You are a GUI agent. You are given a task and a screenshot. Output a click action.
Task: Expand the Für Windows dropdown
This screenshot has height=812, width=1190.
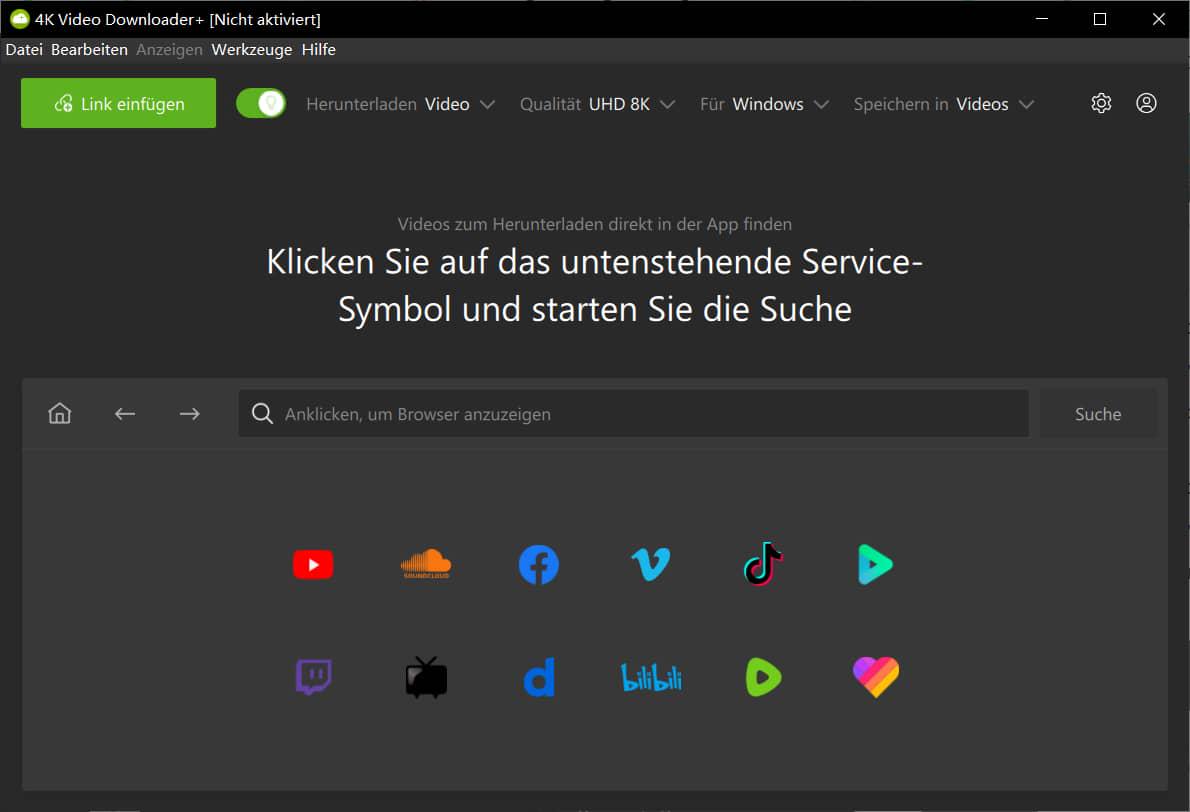pos(764,104)
